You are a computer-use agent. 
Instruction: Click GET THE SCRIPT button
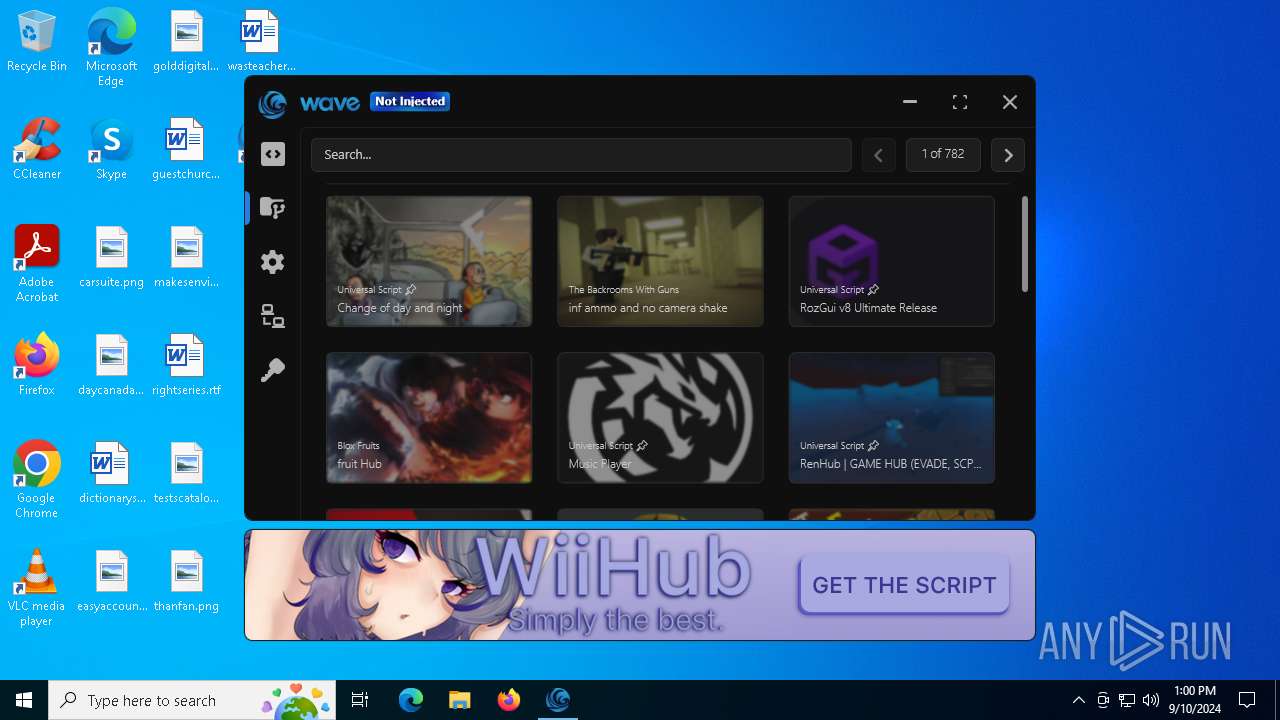coord(904,585)
